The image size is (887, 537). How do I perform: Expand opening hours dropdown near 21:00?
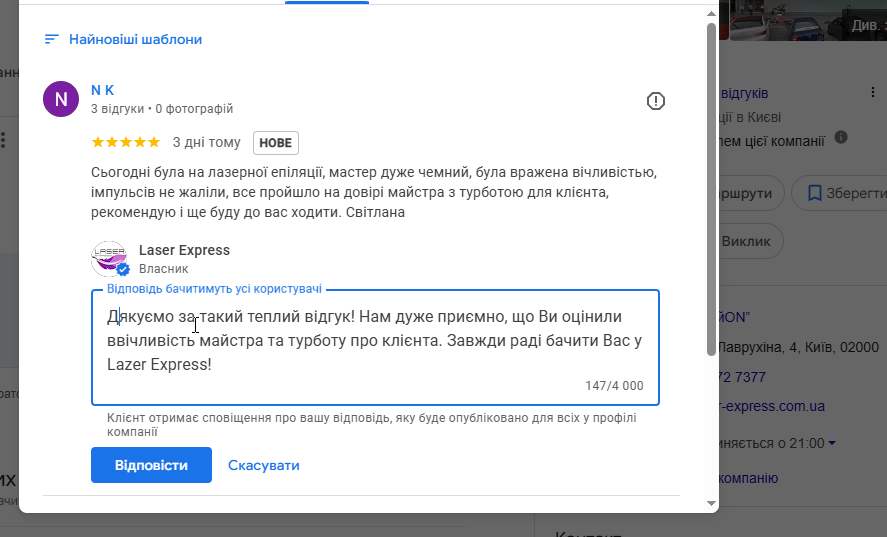point(832,443)
